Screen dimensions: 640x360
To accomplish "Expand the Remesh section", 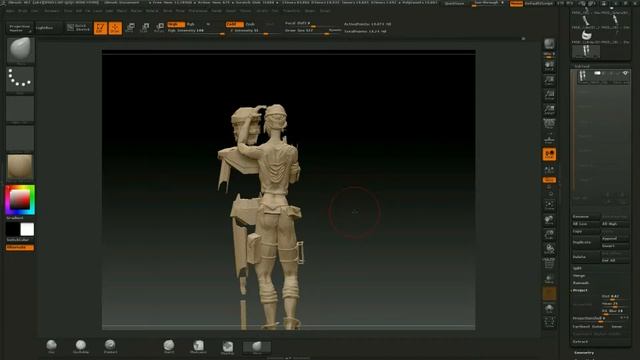I will 581,283.
